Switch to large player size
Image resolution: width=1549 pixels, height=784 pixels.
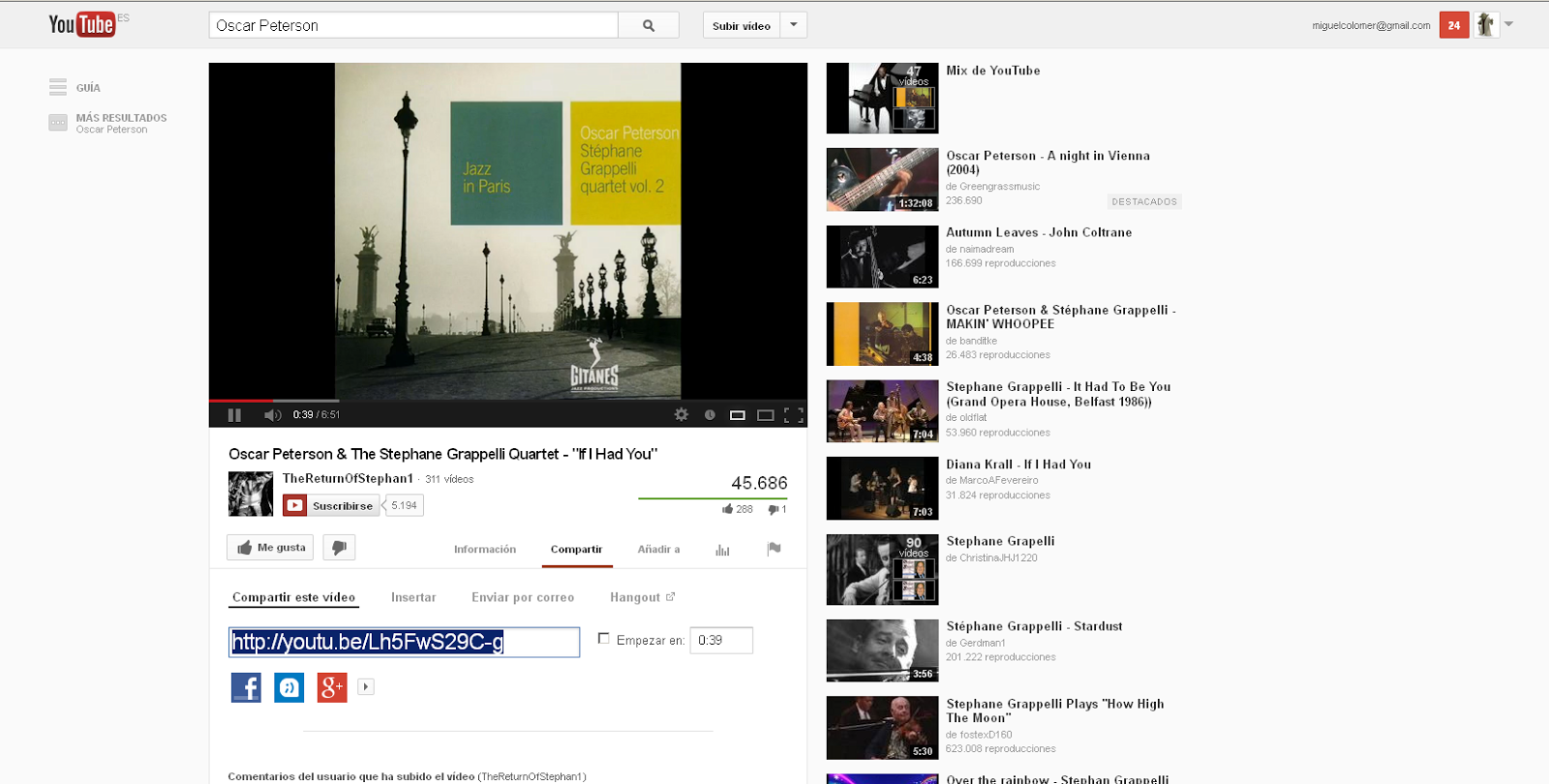(x=765, y=414)
